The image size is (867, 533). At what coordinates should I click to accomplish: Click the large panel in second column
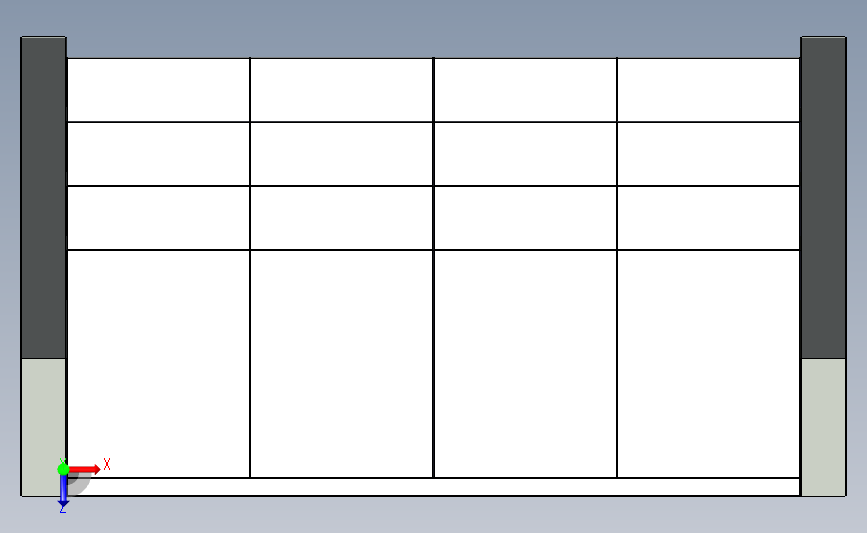341,363
